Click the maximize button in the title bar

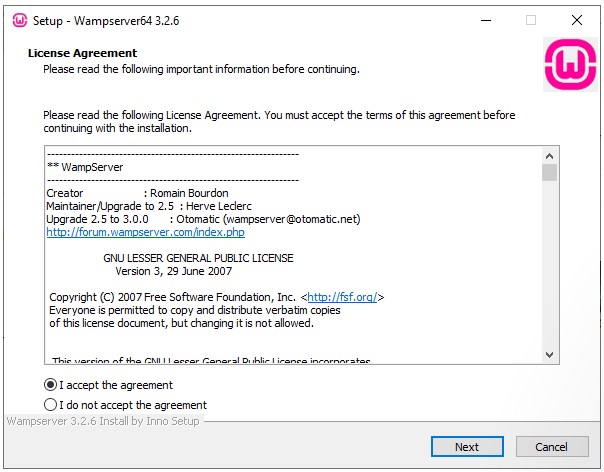pos(531,20)
